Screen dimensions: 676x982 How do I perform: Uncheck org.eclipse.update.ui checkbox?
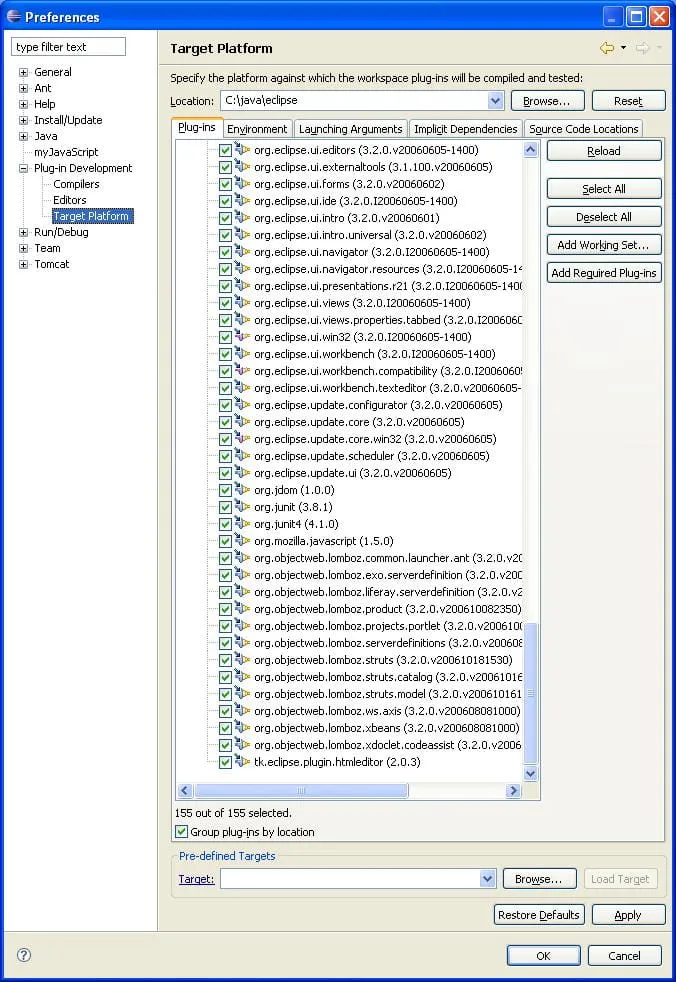(226, 473)
